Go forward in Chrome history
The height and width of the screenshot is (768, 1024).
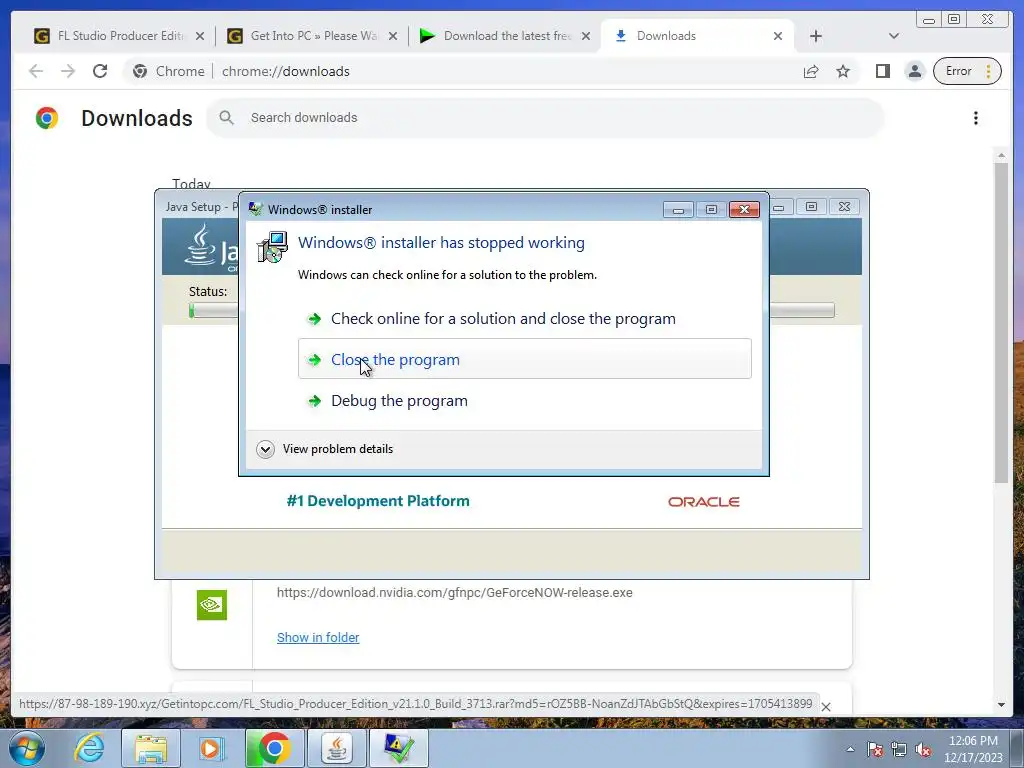coord(68,71)
